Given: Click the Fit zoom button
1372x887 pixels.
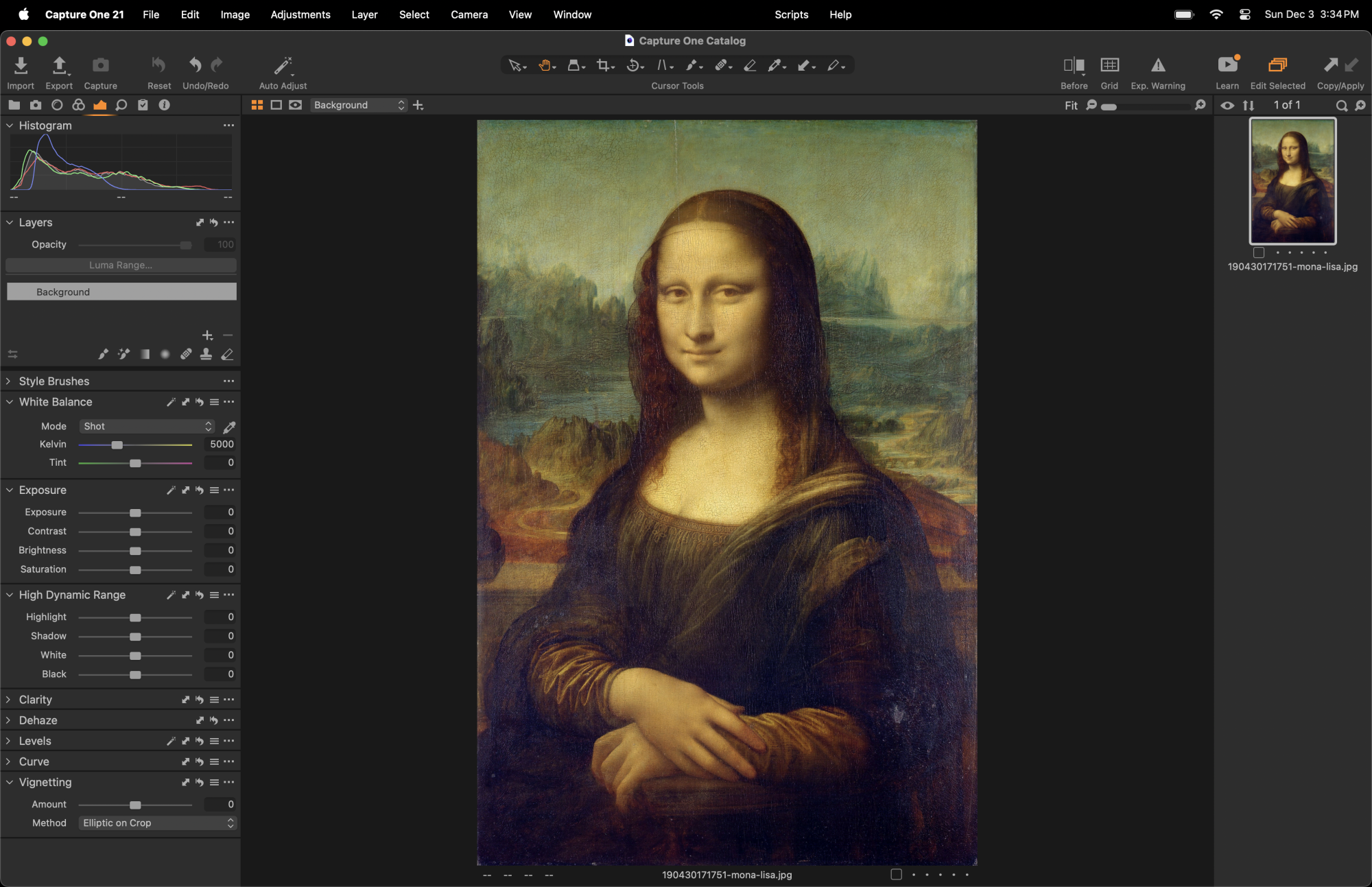Looking at the screenshot, I should coord(1071,106).
